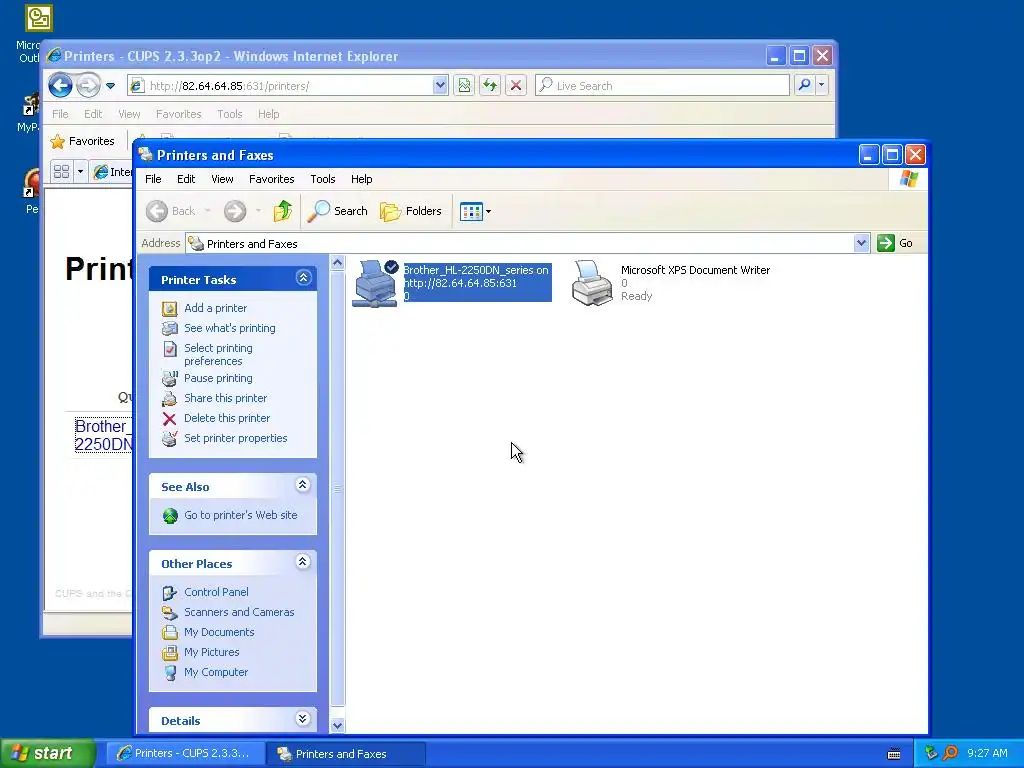Click the My Documents folder icon
The image size is (1024, 768).
tap(170, 632)
